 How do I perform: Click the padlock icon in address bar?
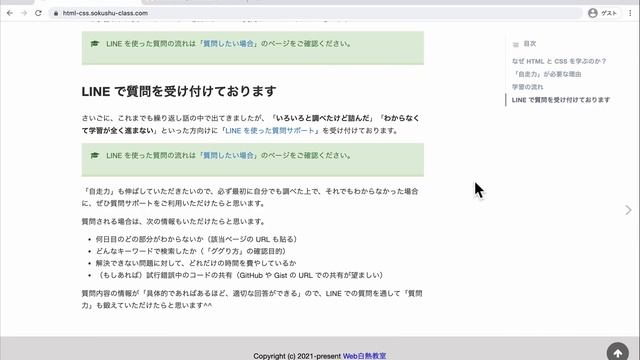[56, 13]
